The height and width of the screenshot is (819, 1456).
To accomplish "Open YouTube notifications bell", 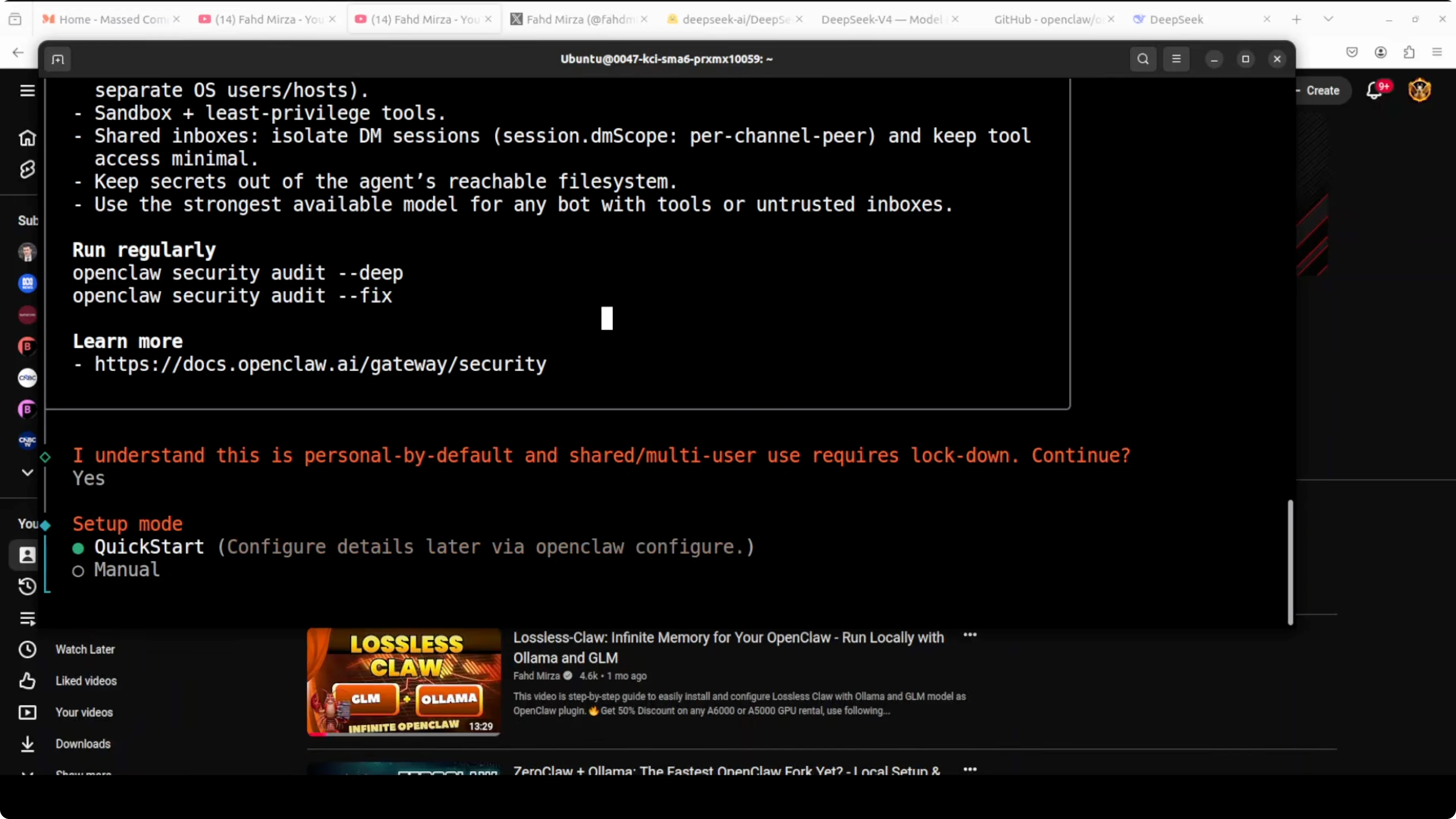I will [1374, 91].
